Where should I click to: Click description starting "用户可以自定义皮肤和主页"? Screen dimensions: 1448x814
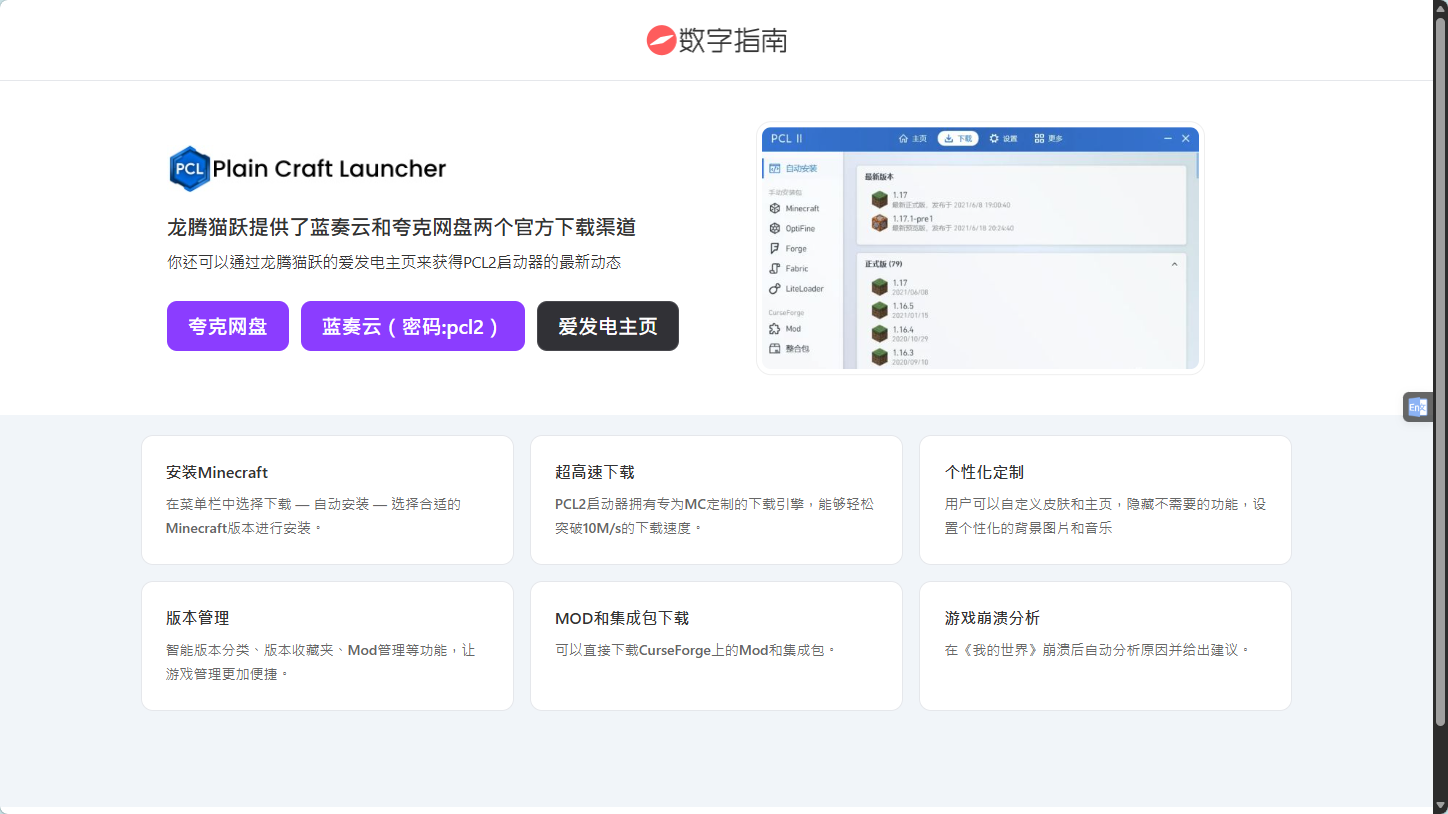1105,516
